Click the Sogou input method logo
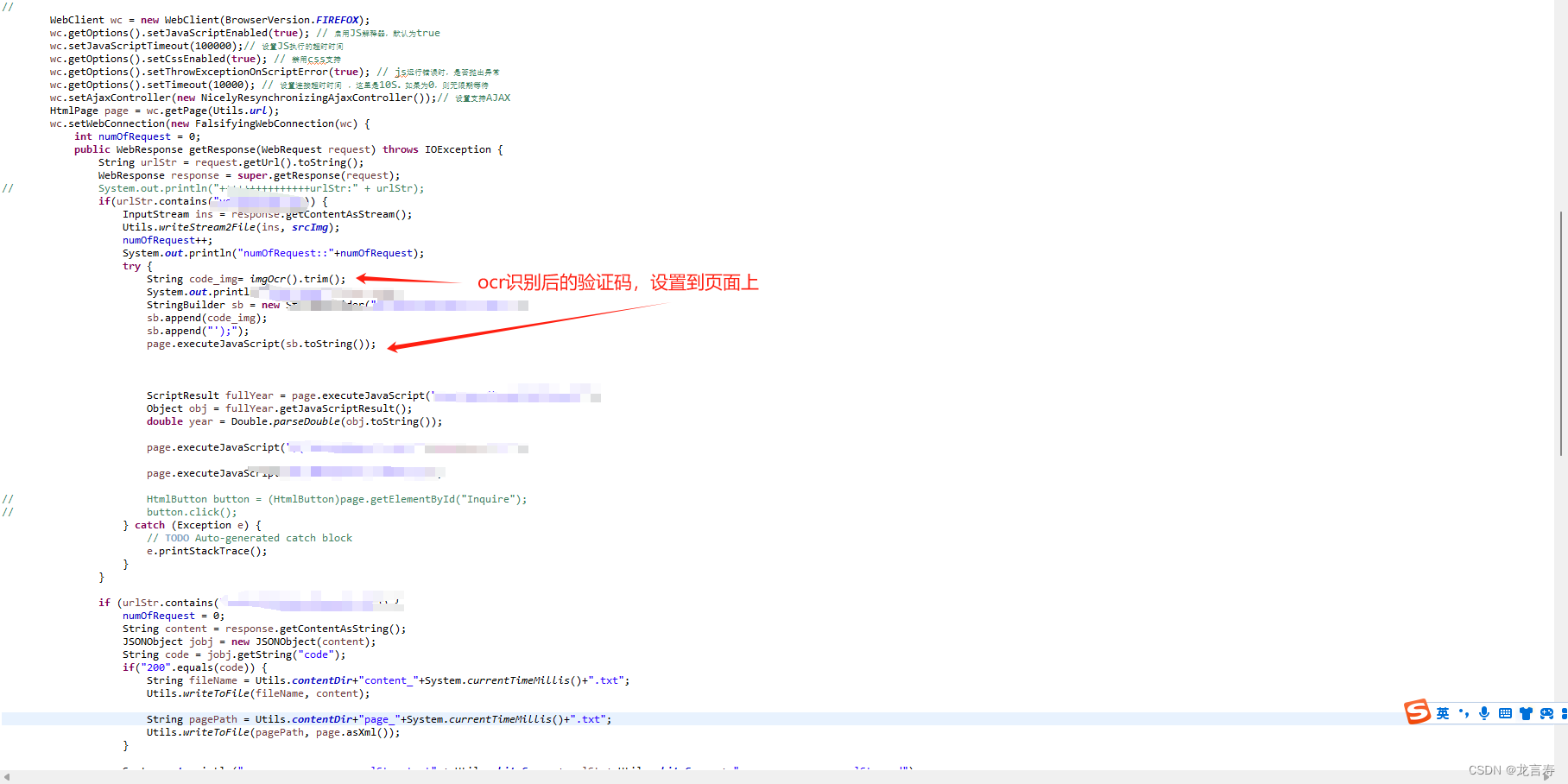The width and height of the screenshot is (1568, 784). [1417, 712]
